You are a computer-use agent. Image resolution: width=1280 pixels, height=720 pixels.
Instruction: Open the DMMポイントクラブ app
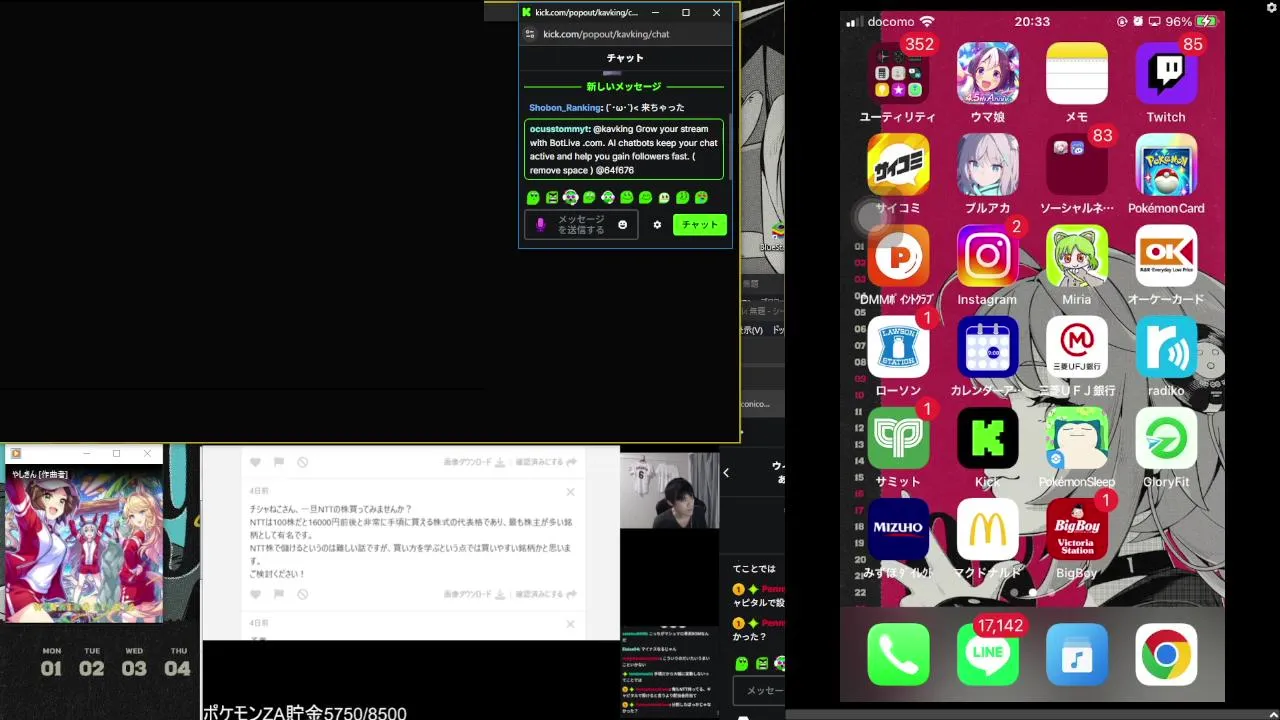[898, 256]
